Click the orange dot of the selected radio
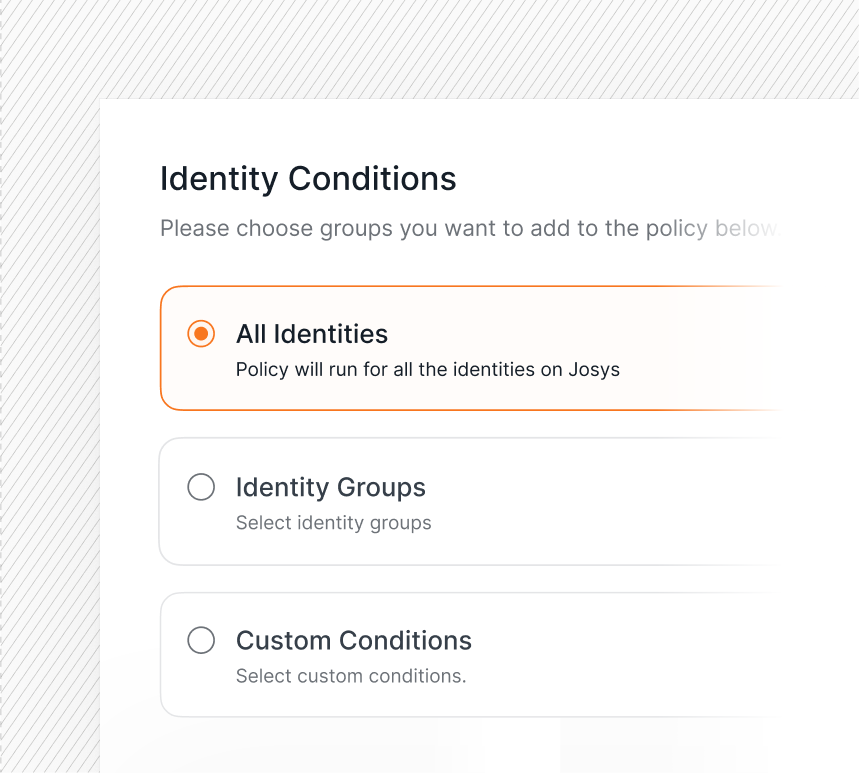The height and width of the screenshot is (773, 859). pos(201,334)
